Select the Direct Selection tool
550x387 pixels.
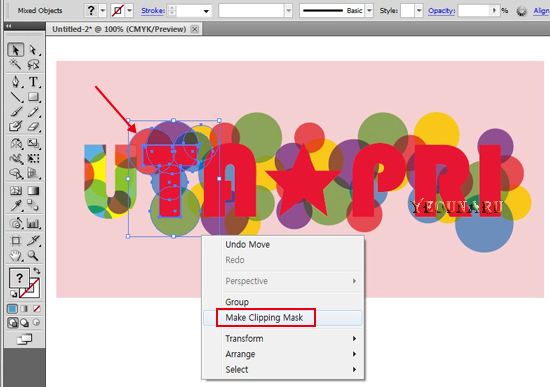pos(33,50)
